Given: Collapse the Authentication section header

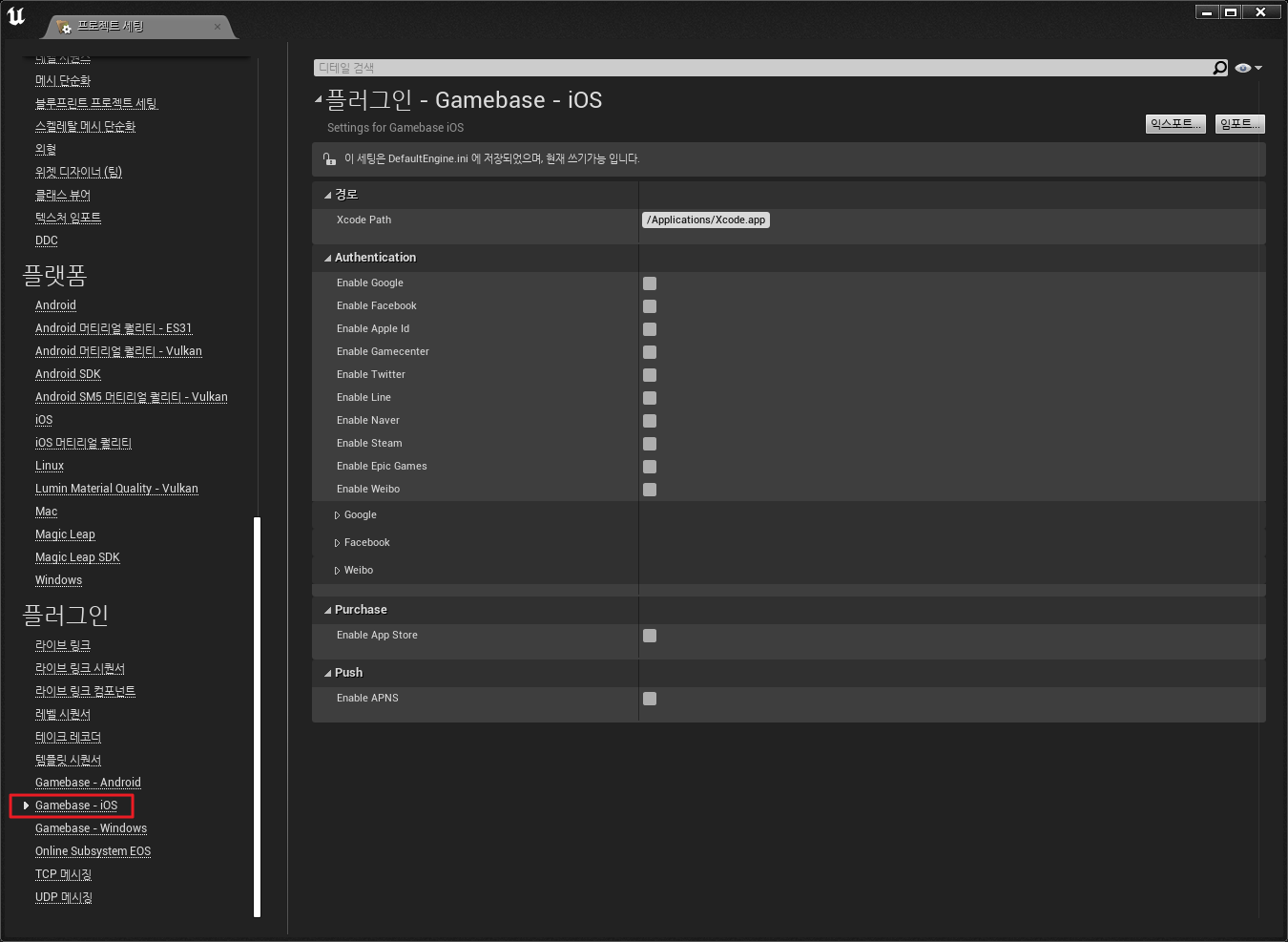Looking at the screenshot, I should 327,257.
